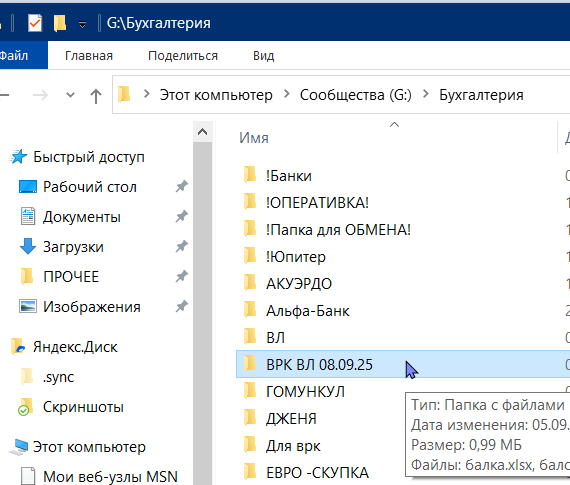Select Яндекс.Диск in navigation pane
Screen dimensions: 570x485
(x=75, y=347)
